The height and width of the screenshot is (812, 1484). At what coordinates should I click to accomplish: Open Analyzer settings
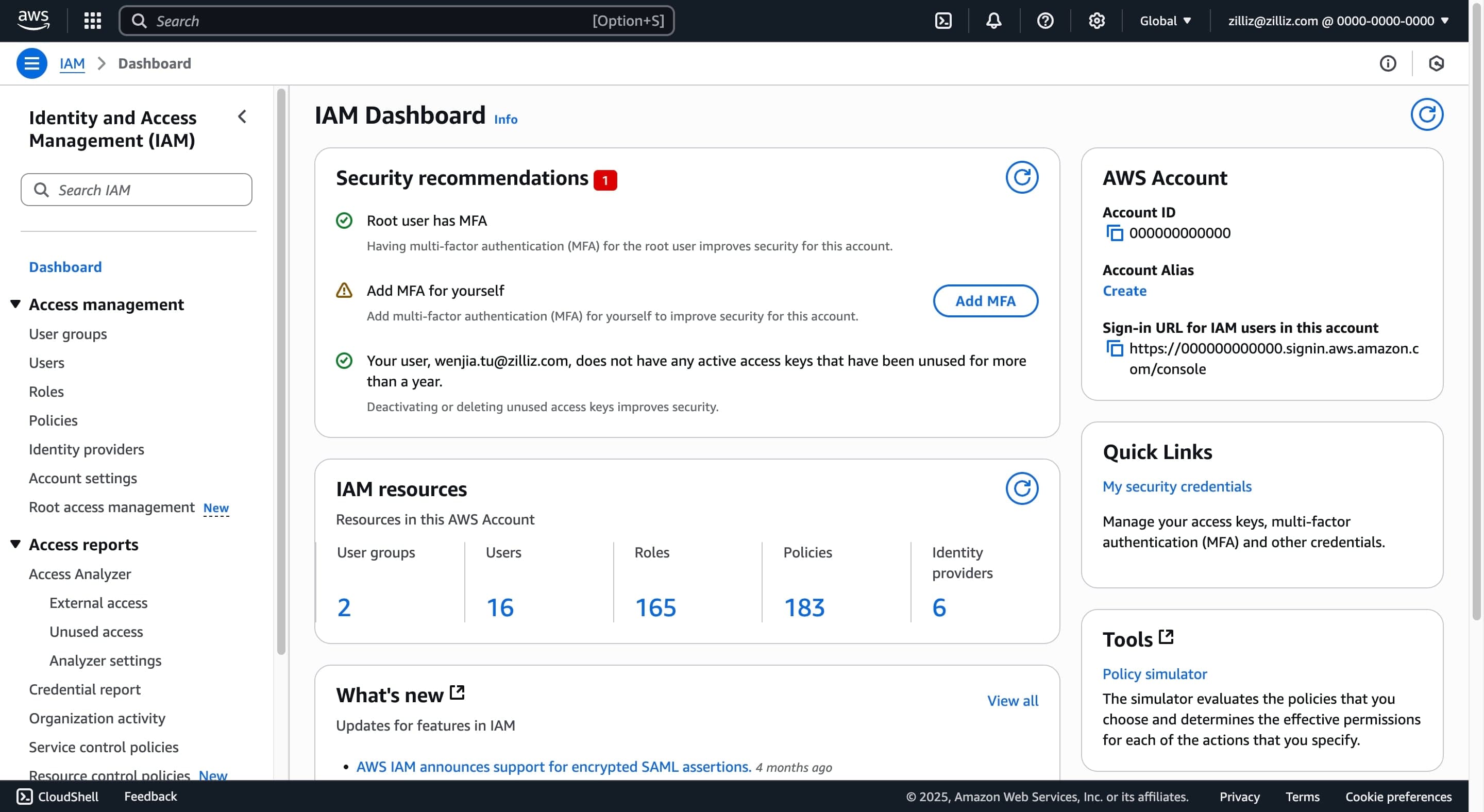tap(106, 661)
